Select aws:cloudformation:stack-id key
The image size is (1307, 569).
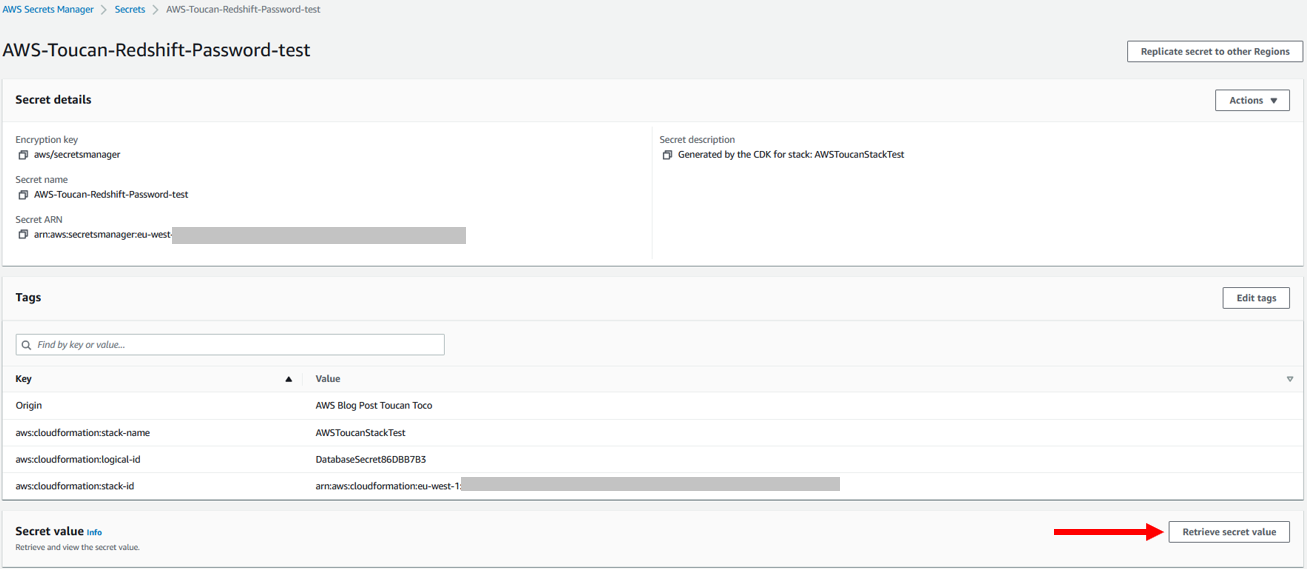point(75,486)
